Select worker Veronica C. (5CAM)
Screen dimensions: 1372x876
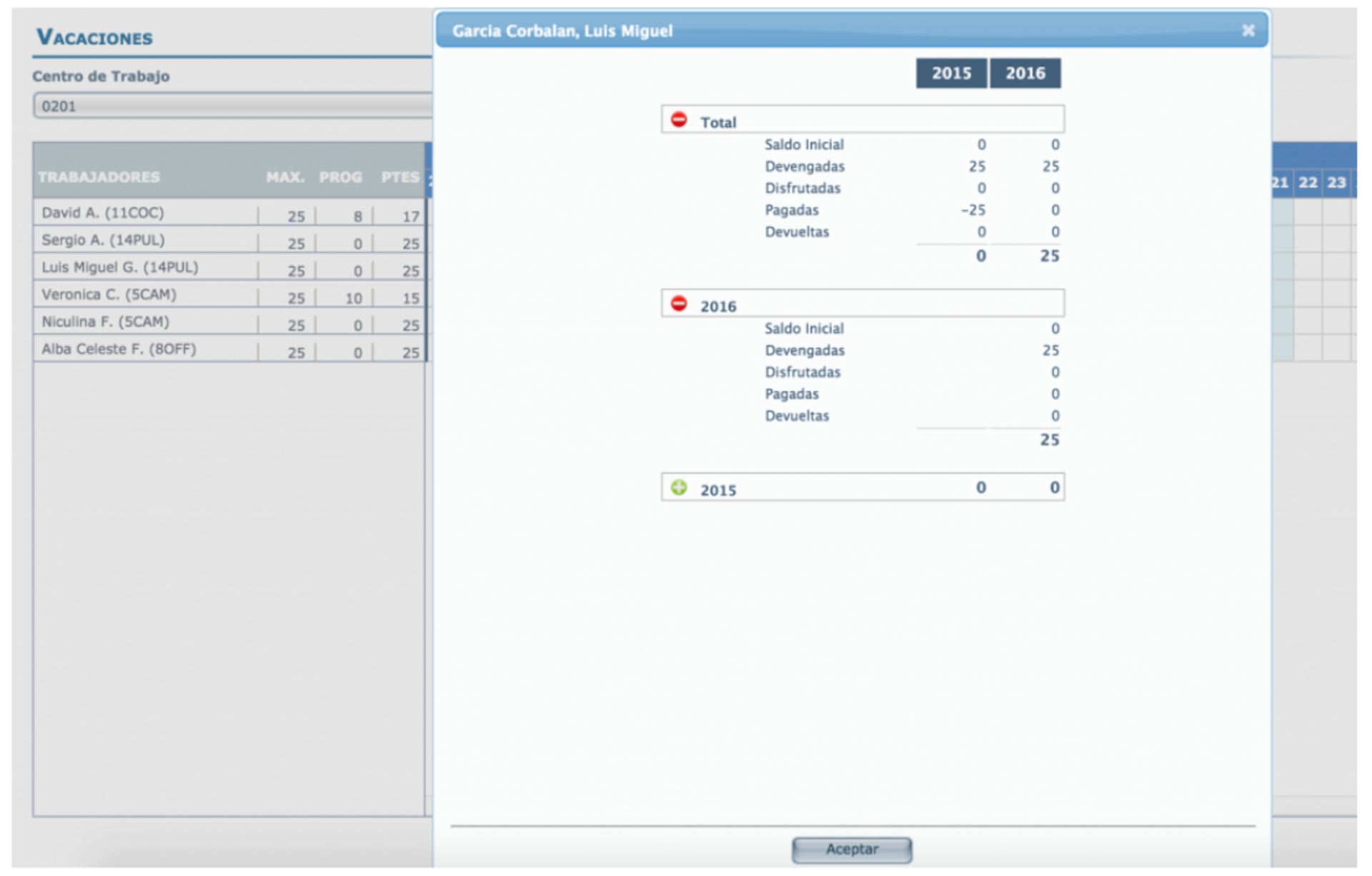pos(109,294)
